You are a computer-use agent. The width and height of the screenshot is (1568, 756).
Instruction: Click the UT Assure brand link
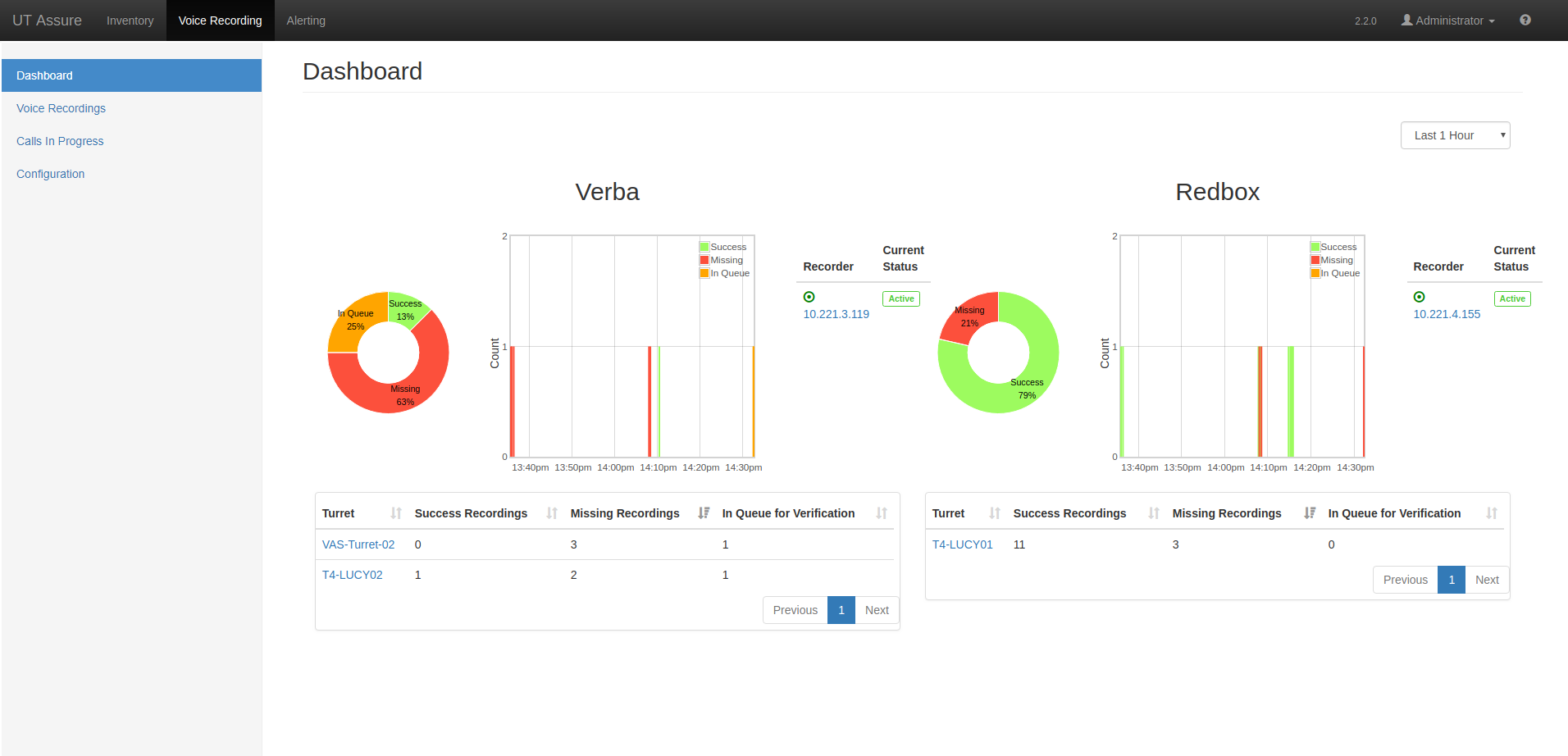tap(47, 20)
